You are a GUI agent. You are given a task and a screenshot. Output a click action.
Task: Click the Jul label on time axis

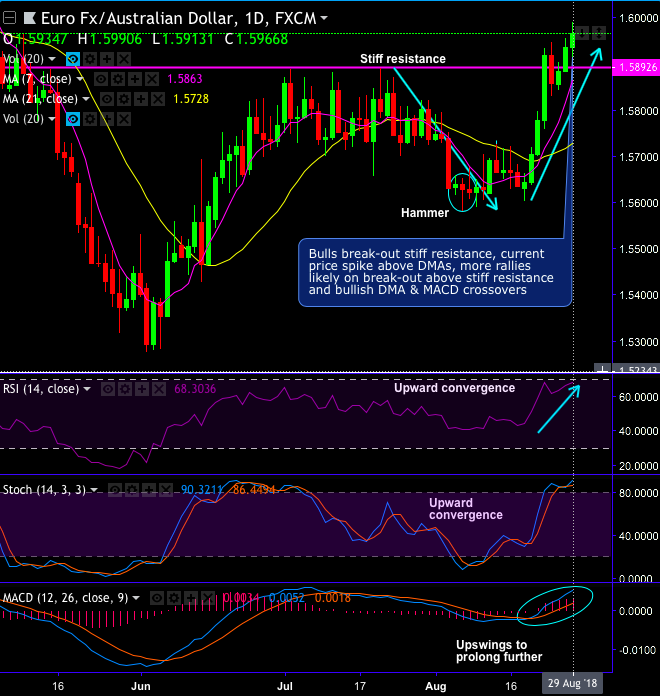[x=285, y=686]
